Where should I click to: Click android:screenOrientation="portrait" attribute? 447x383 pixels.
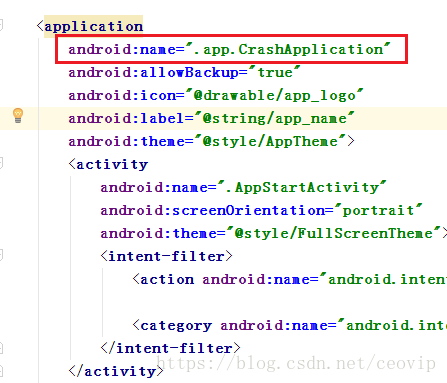tap(261, 210)
